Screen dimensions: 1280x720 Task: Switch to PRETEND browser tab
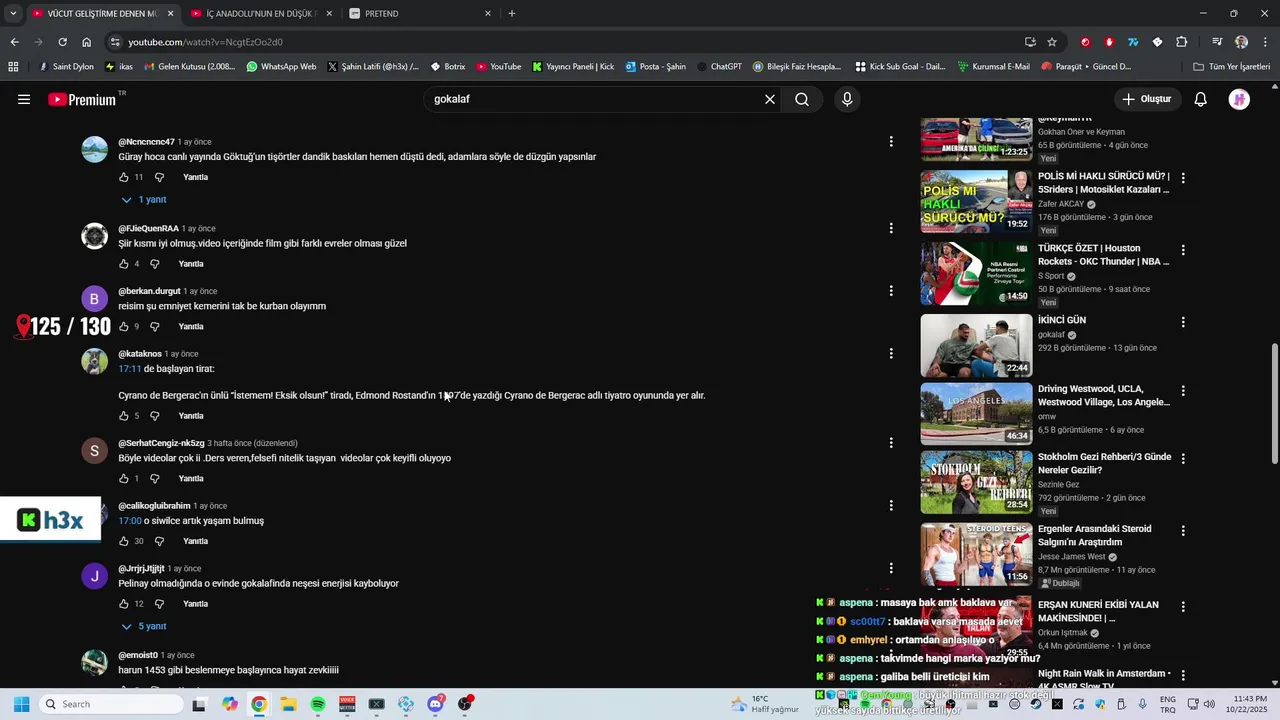click(x=420, y=13)
